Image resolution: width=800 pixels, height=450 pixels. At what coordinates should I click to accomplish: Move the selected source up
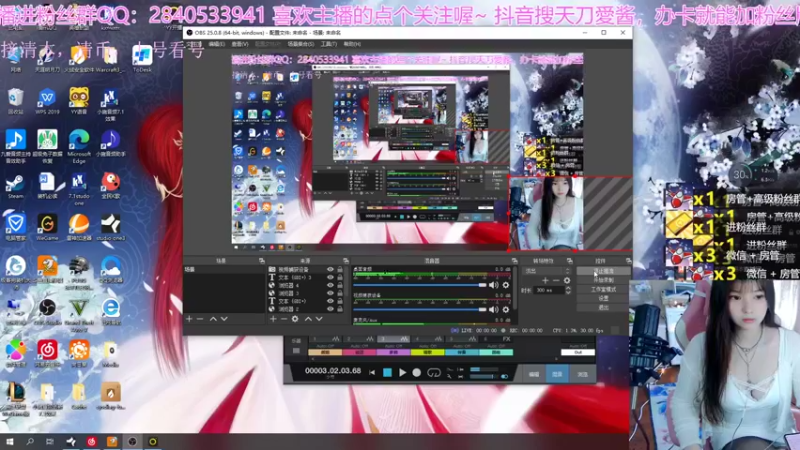pos(308,319)
